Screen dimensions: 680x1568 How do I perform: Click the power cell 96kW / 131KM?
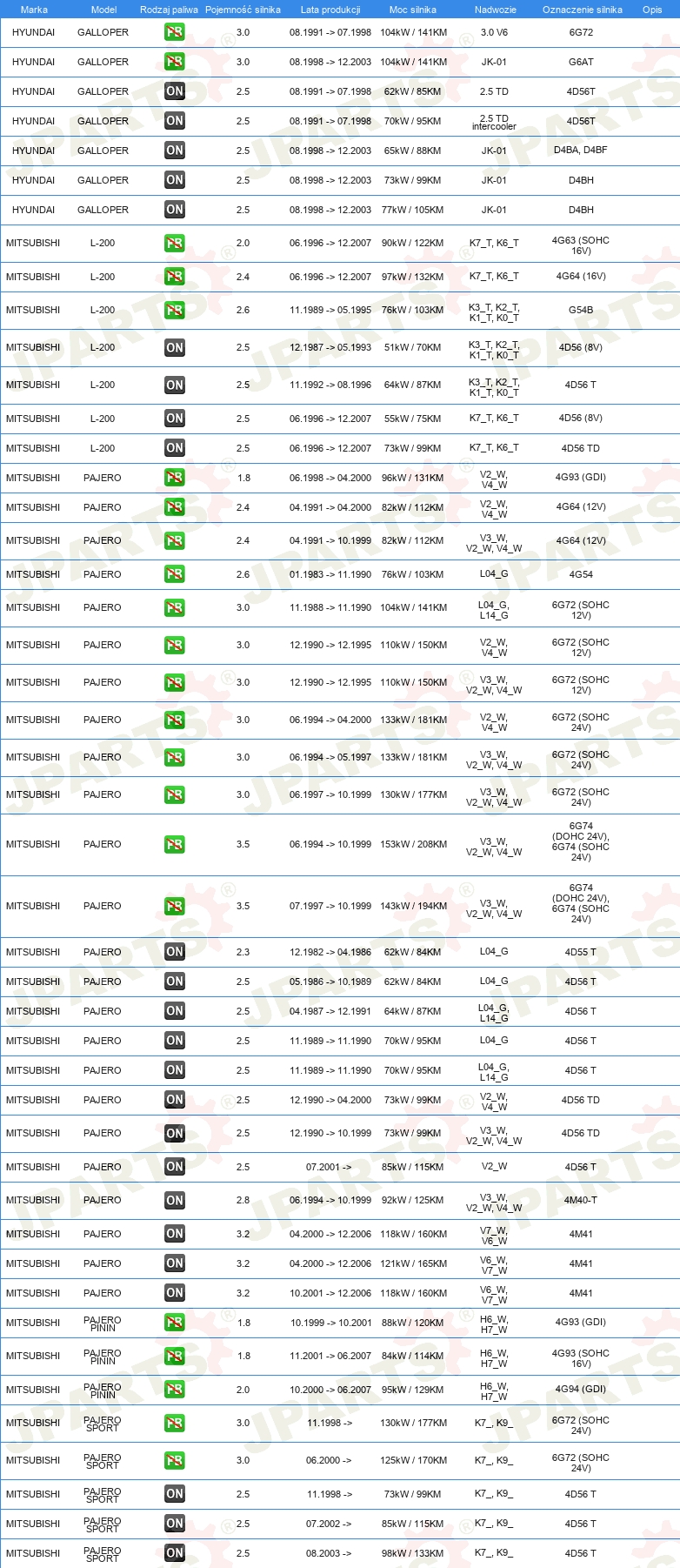[413, 478]
